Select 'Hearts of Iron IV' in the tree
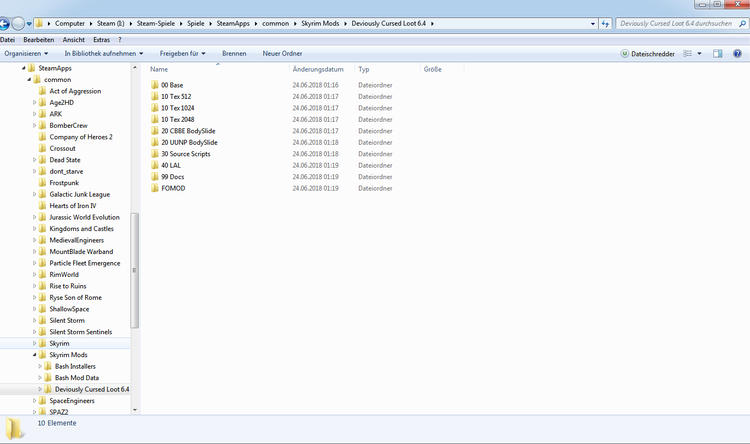Viewport: 750px width, 444px height. [x=73, y=206]
